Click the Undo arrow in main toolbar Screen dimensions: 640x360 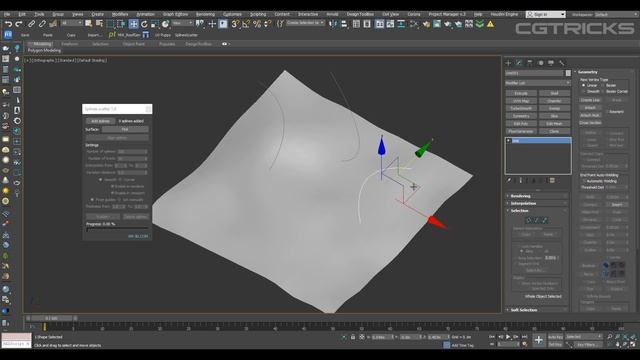(x=8, y=24)
